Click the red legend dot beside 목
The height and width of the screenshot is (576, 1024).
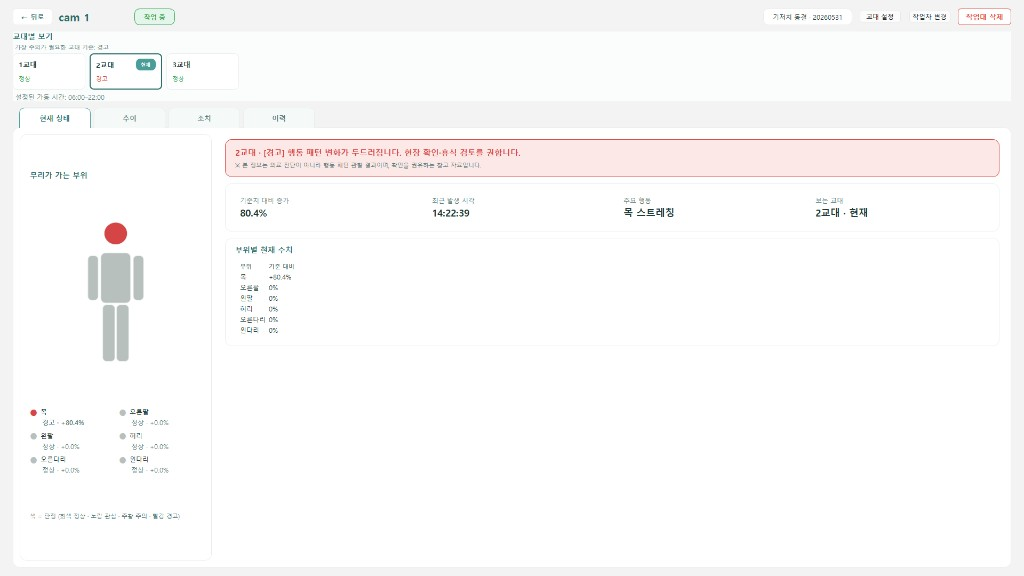(34, 413)
